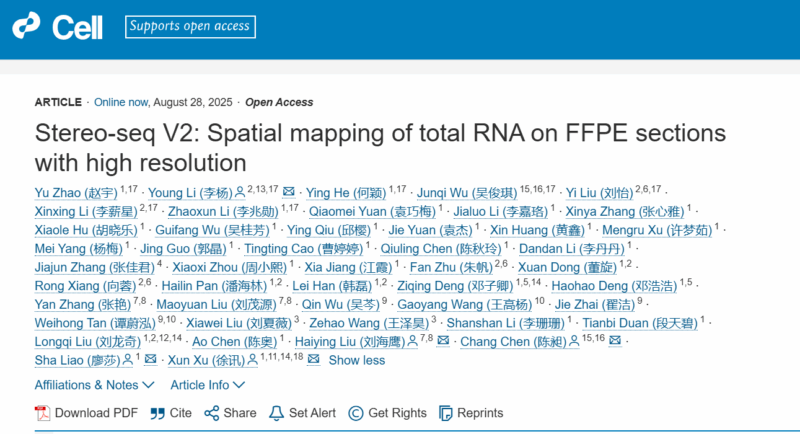Click the Download PDF icon
This screenshot has height=434, width=800.
[x=42, y=413]
